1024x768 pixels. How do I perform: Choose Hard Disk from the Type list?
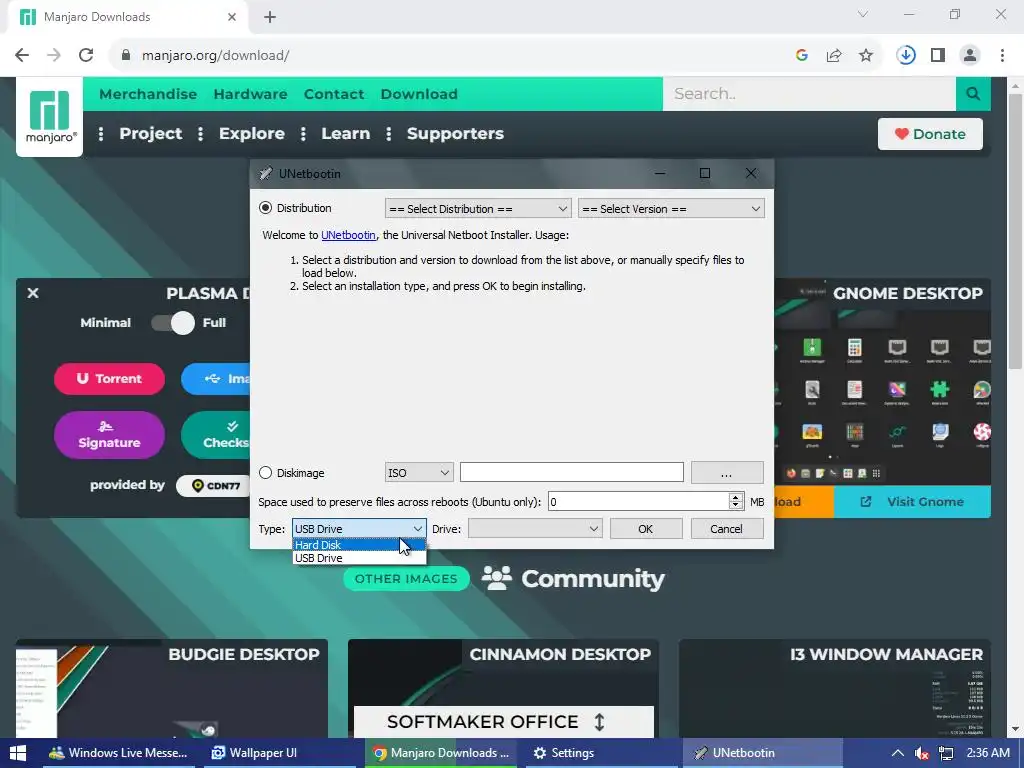pyautogui.click(x=359, y=545)
